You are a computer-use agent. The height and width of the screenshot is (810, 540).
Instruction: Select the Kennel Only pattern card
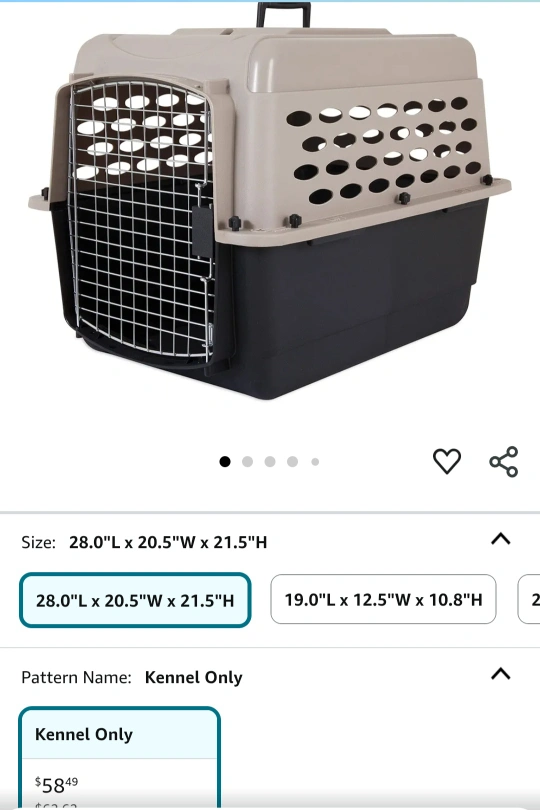[120, 758]
